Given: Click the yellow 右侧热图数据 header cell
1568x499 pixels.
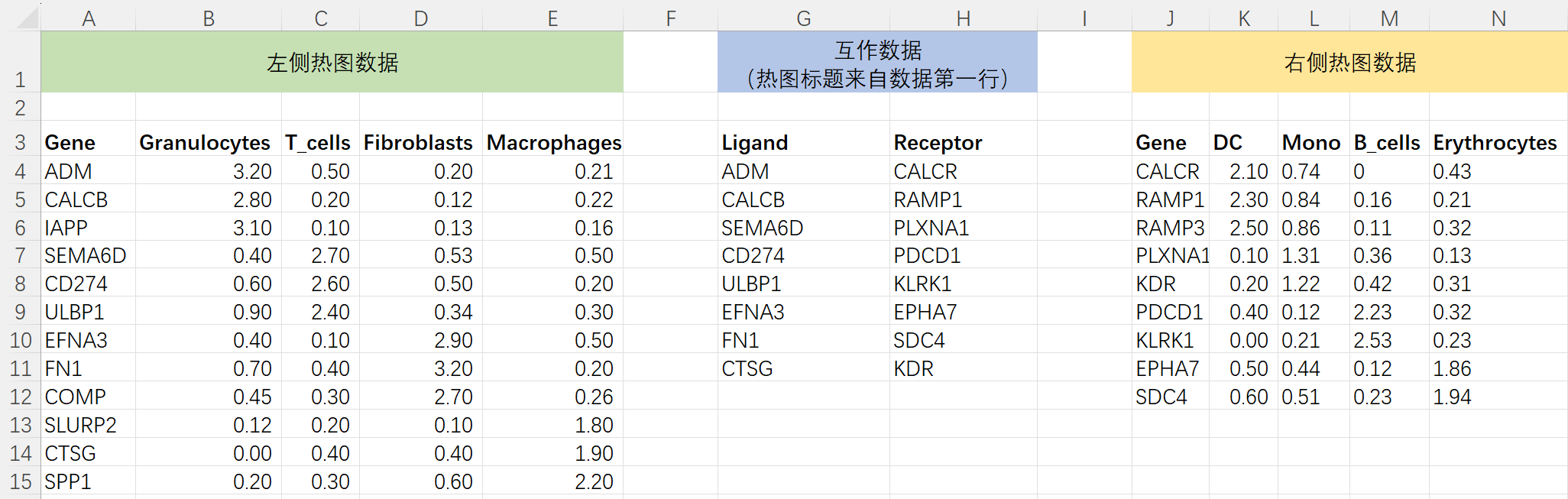Looking at the screenshot, I should pos(1349,61).
